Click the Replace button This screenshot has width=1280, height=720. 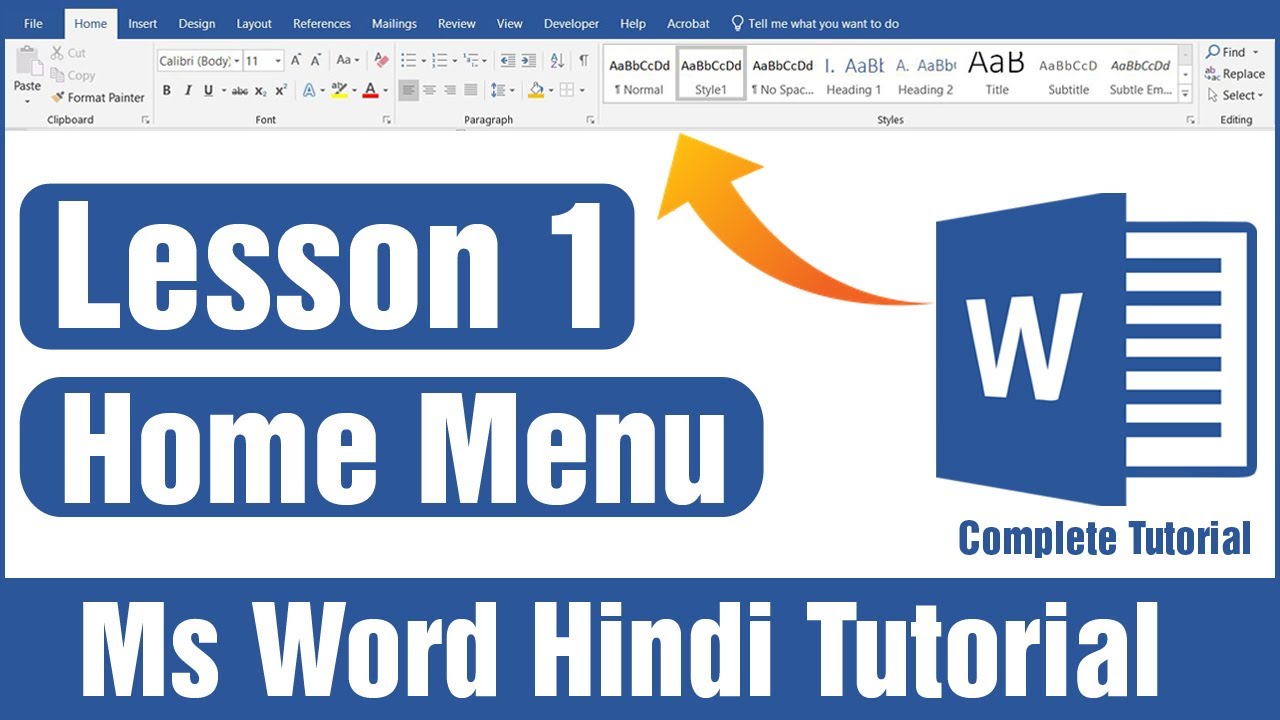tap(1235, 74)
